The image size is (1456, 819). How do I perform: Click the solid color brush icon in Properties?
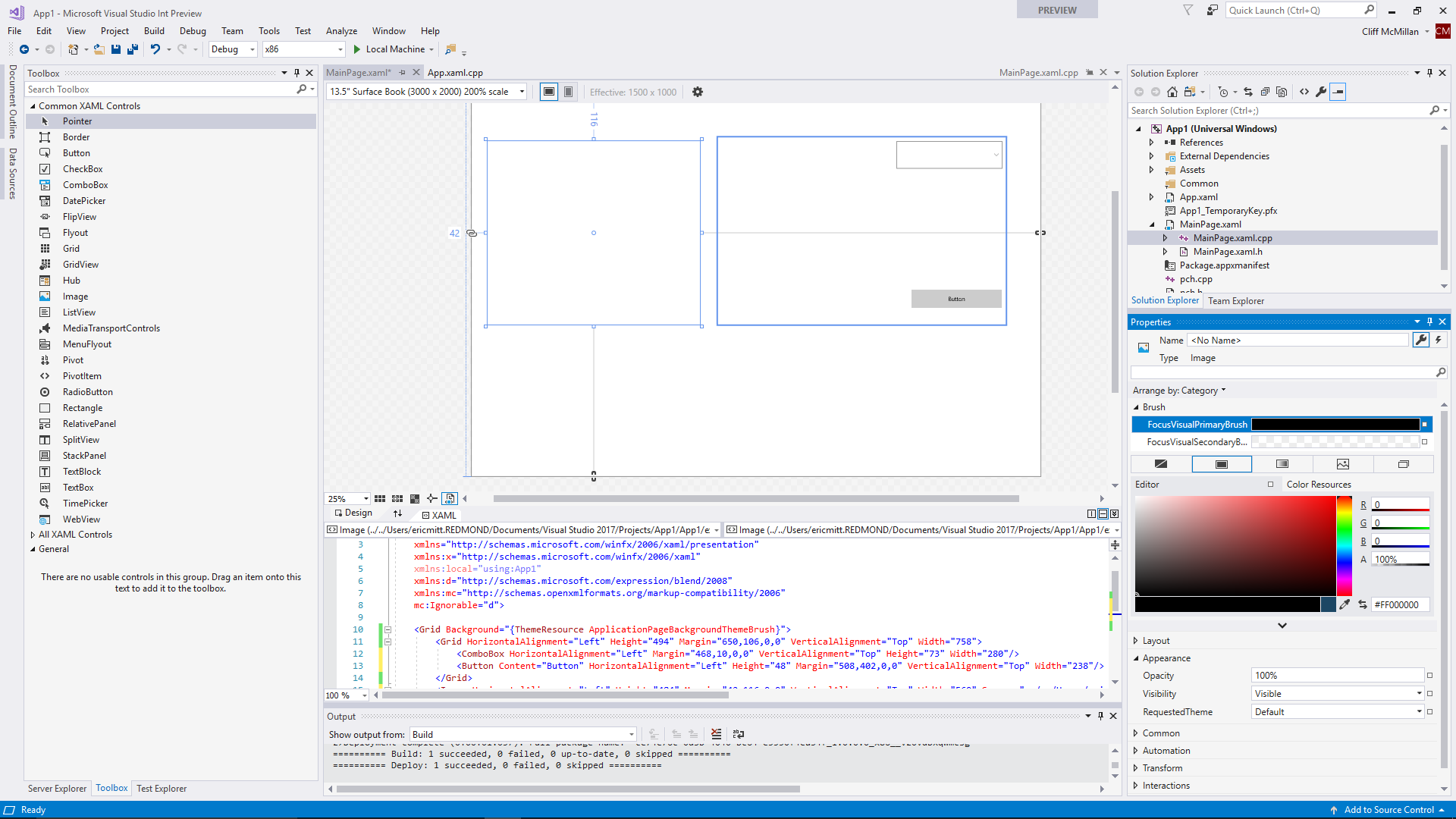[1221, 463]
